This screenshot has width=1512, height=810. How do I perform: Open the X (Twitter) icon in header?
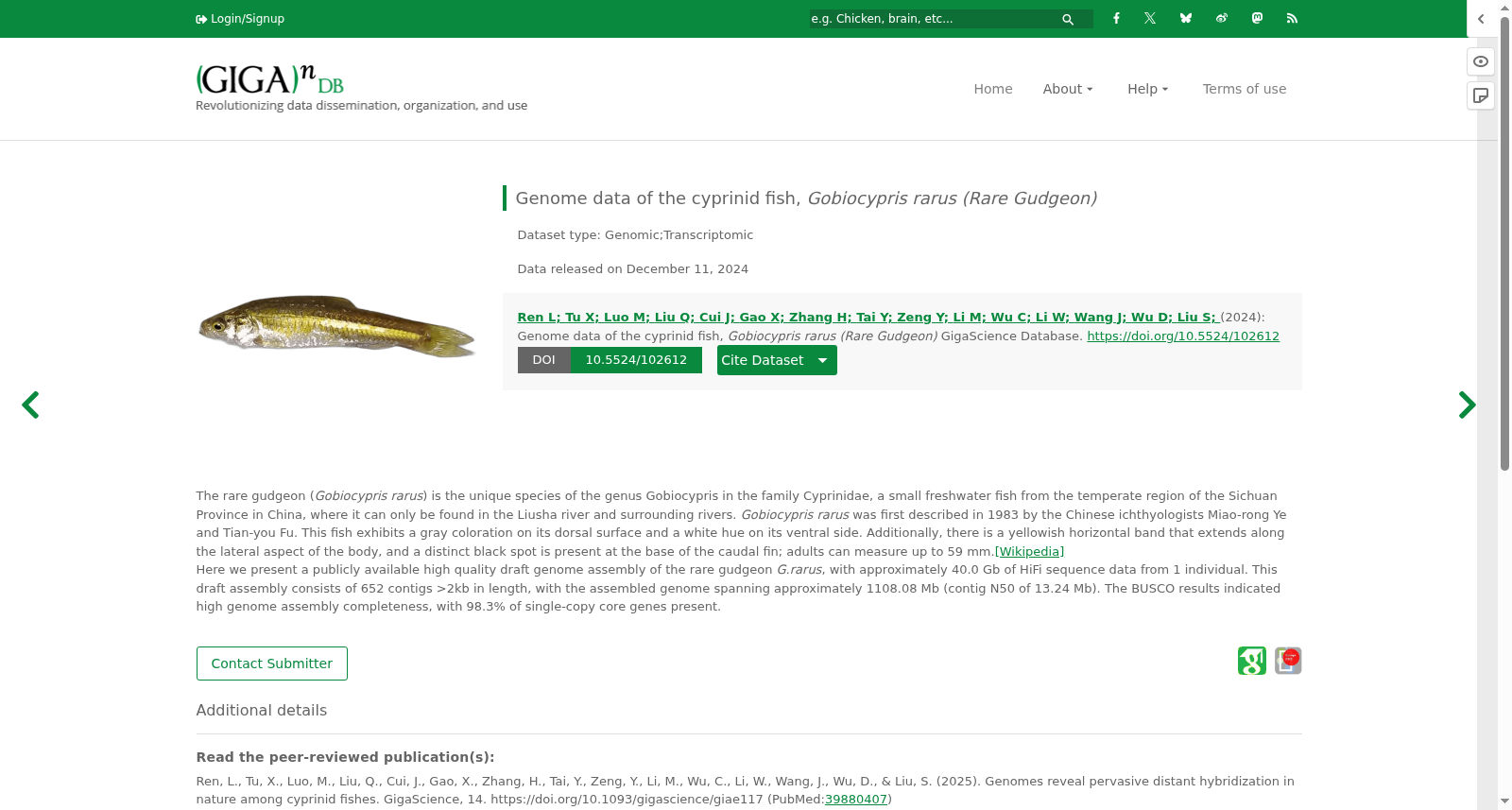[x=1150, y=18]
